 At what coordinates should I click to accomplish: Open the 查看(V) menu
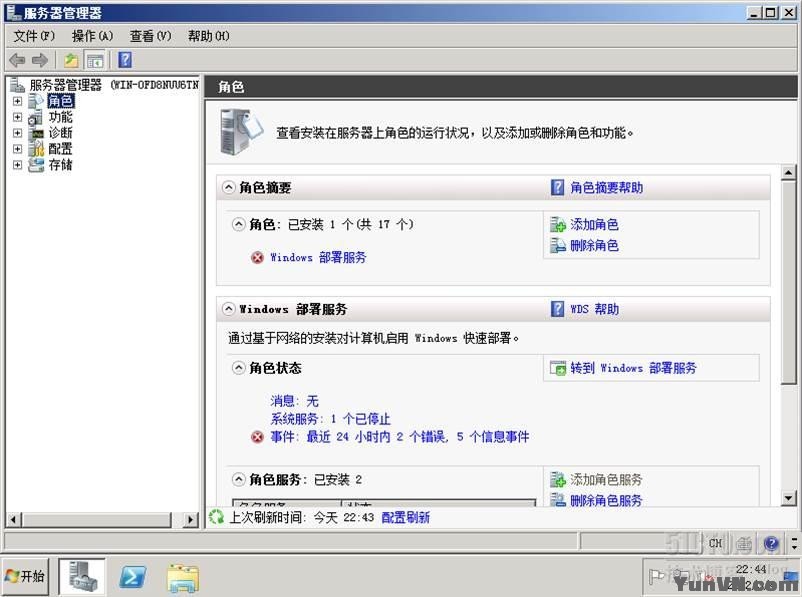point(150,36)
